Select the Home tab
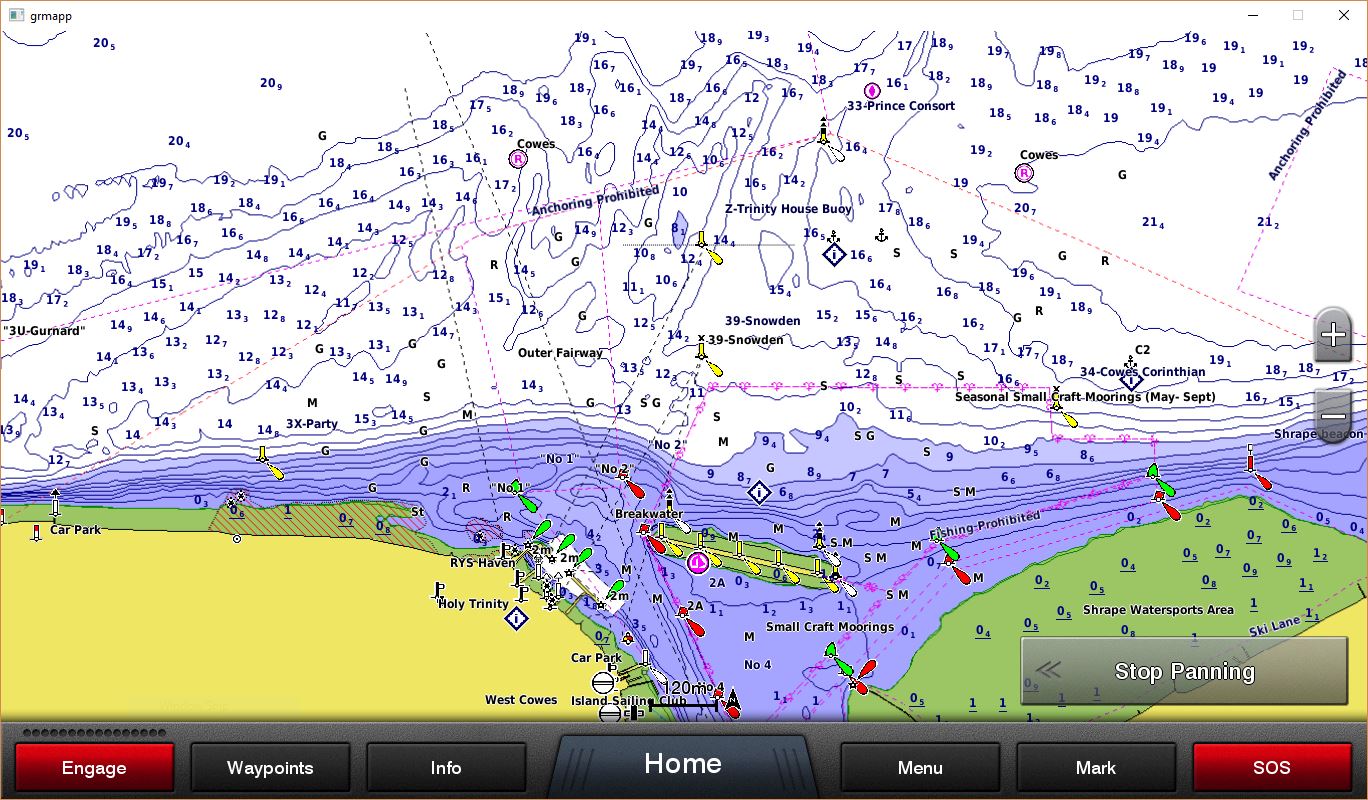Viewport: 1368px width, 800px height. pyautogui.click(x=683, y=764)
